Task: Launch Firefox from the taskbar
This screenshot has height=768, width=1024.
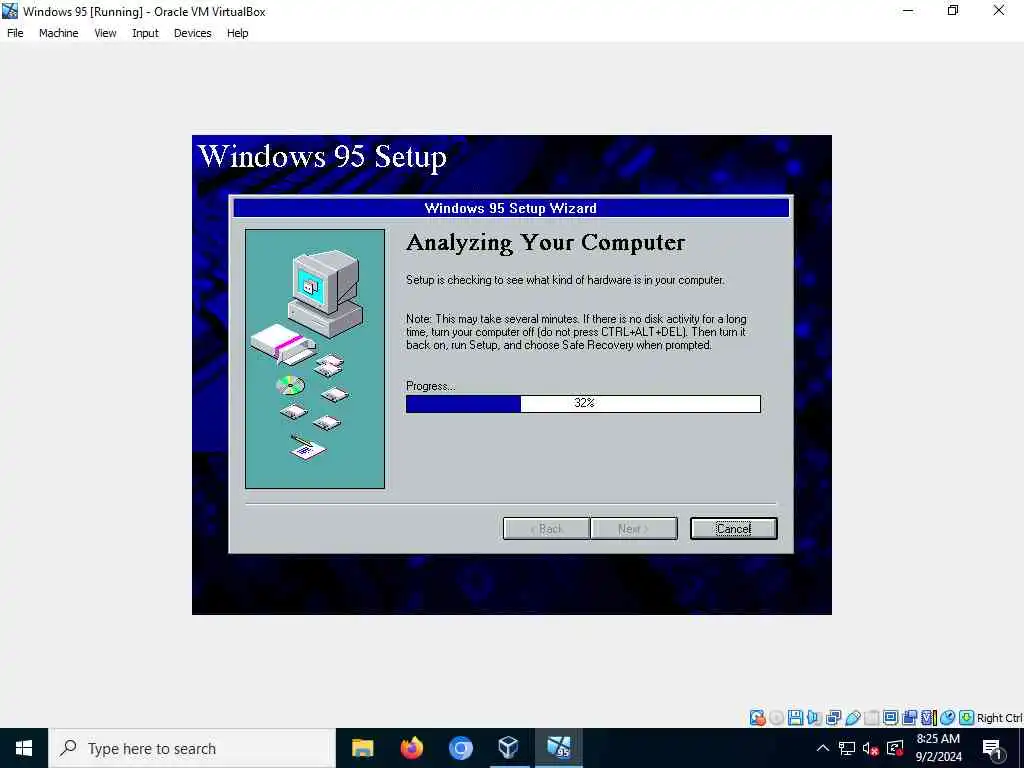Action: click(411, 748)
